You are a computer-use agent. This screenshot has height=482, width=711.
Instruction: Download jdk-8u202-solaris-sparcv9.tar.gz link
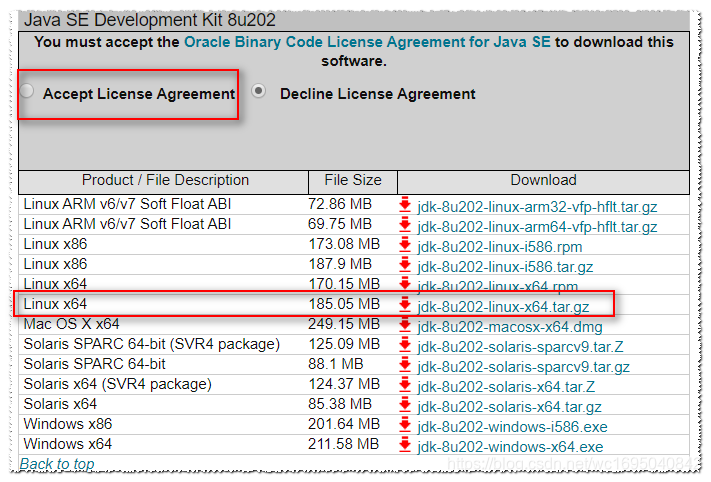coord(523,367)
